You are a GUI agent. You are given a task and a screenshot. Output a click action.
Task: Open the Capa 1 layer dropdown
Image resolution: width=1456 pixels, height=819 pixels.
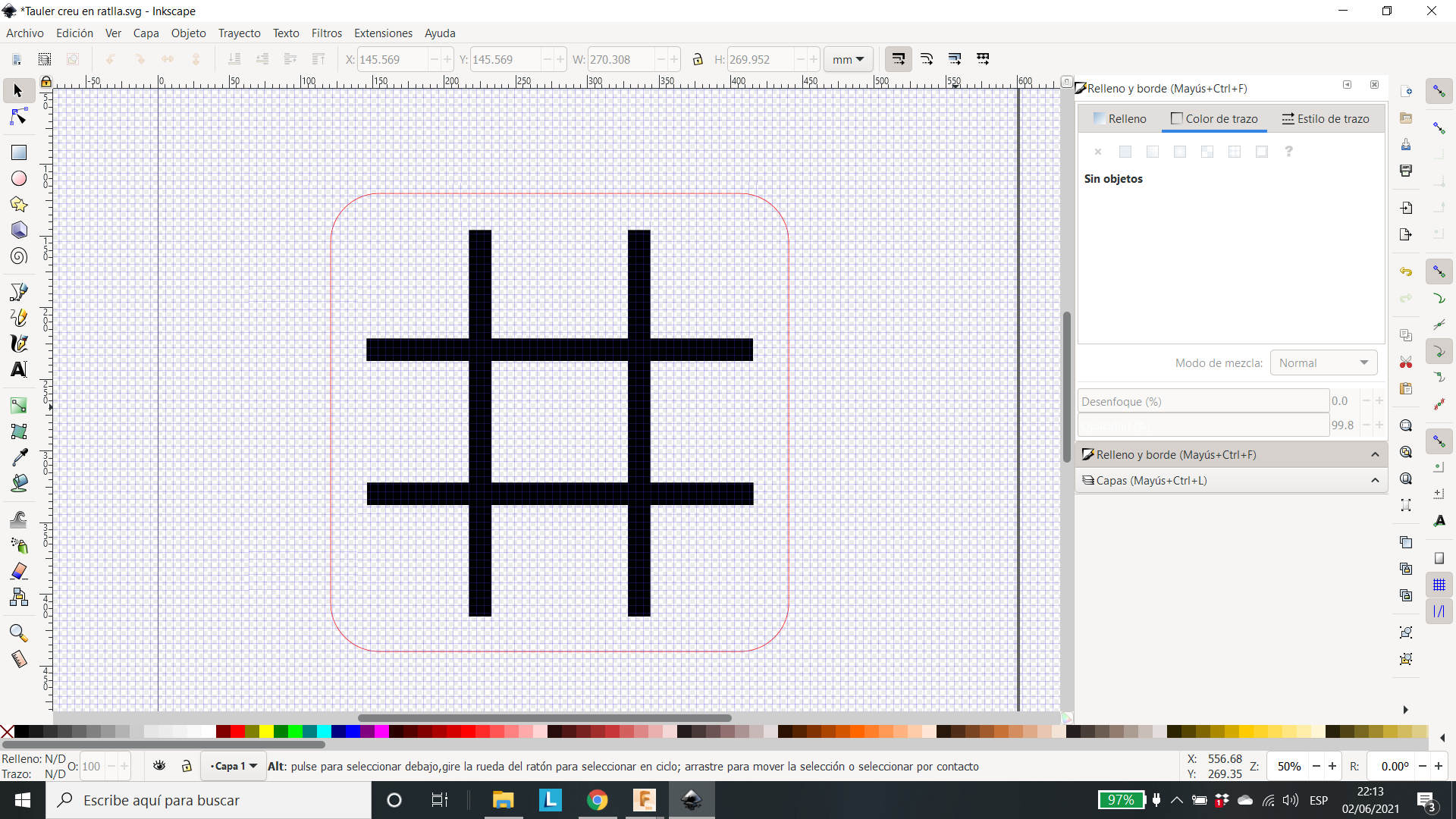pos(233,766)
